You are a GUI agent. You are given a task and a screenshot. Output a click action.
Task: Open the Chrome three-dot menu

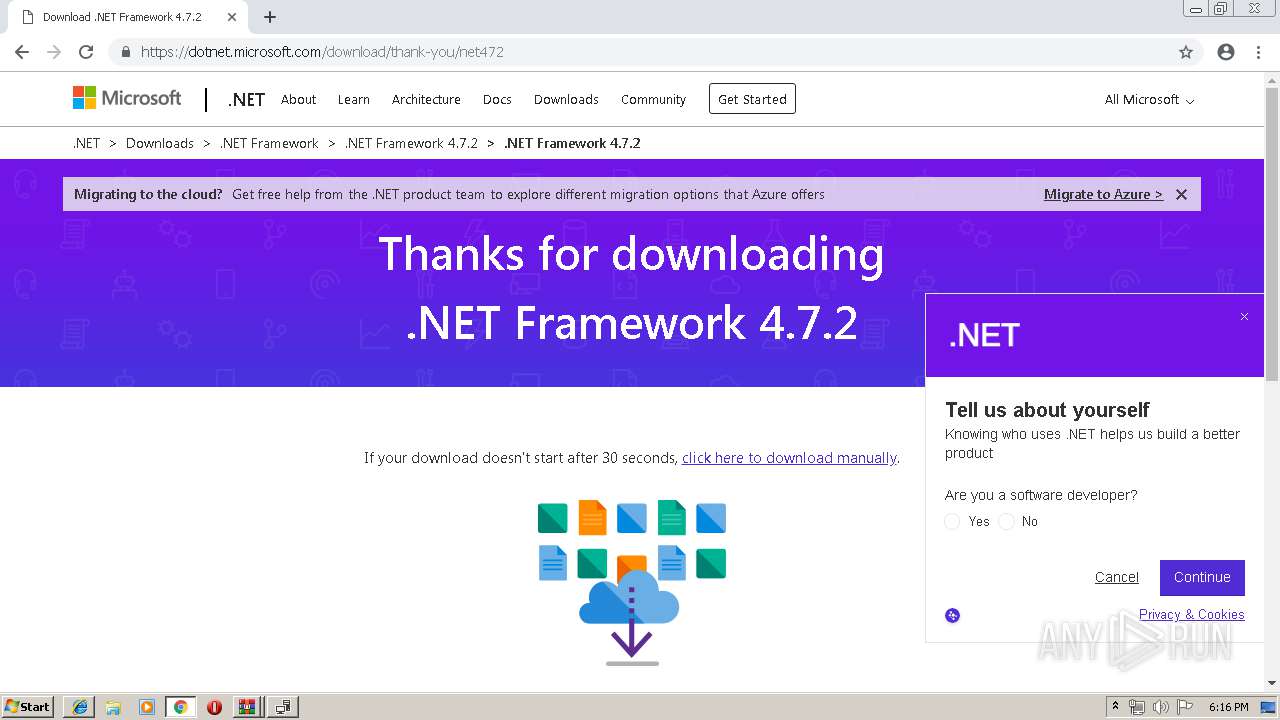(x=1258, y=52)
